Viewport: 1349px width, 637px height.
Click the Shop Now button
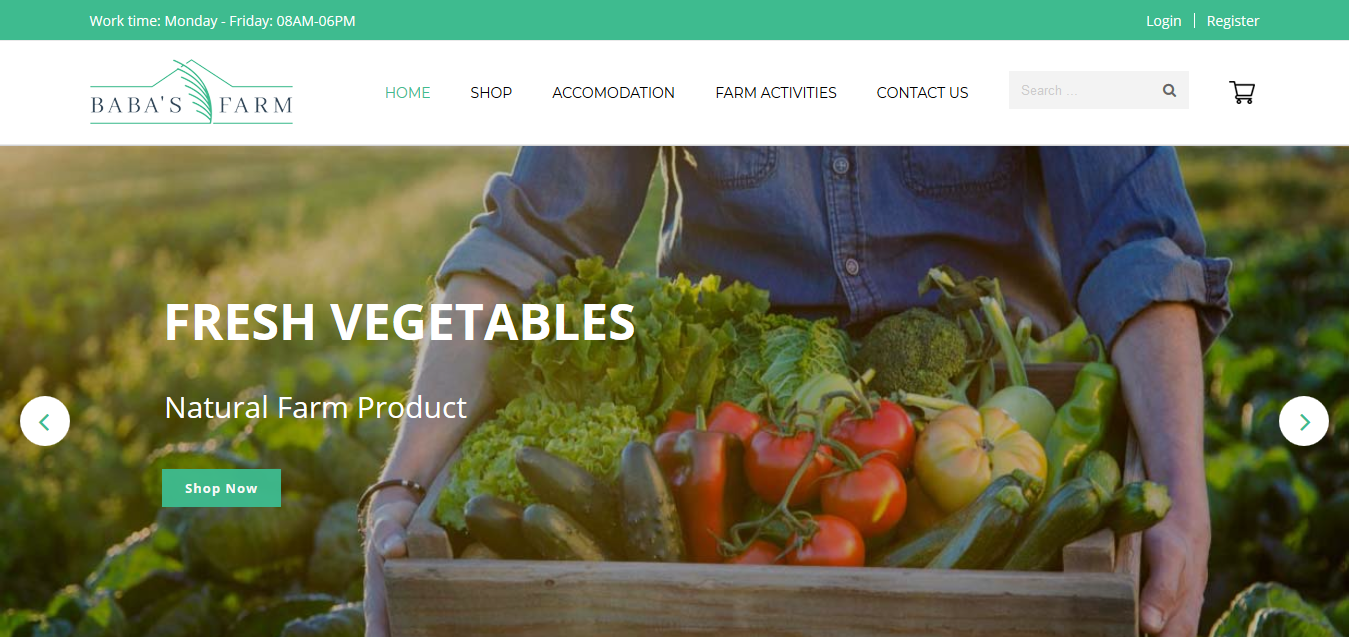tap(221, 488)
